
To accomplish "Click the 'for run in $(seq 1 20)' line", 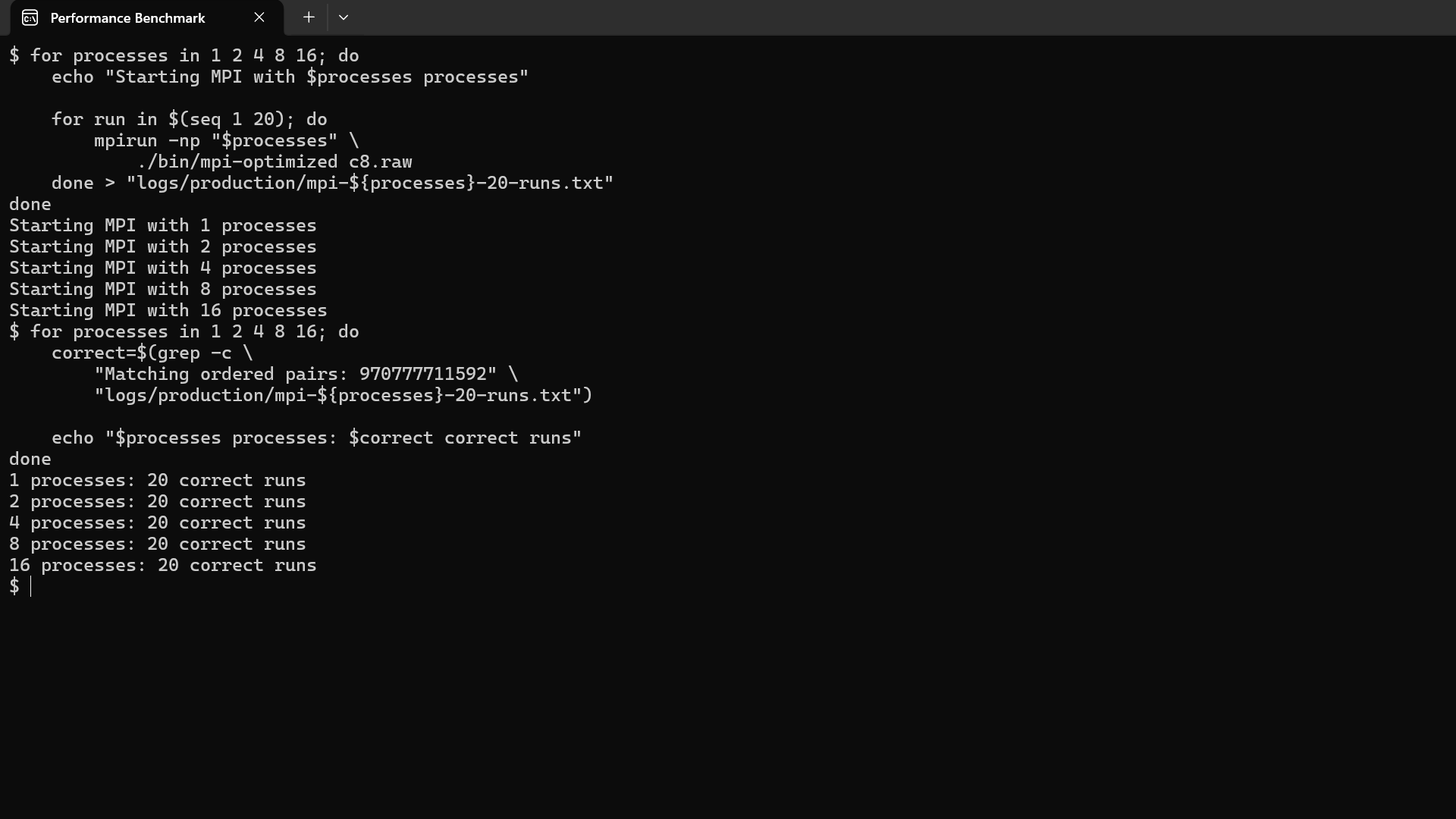I will pos(190,120).
